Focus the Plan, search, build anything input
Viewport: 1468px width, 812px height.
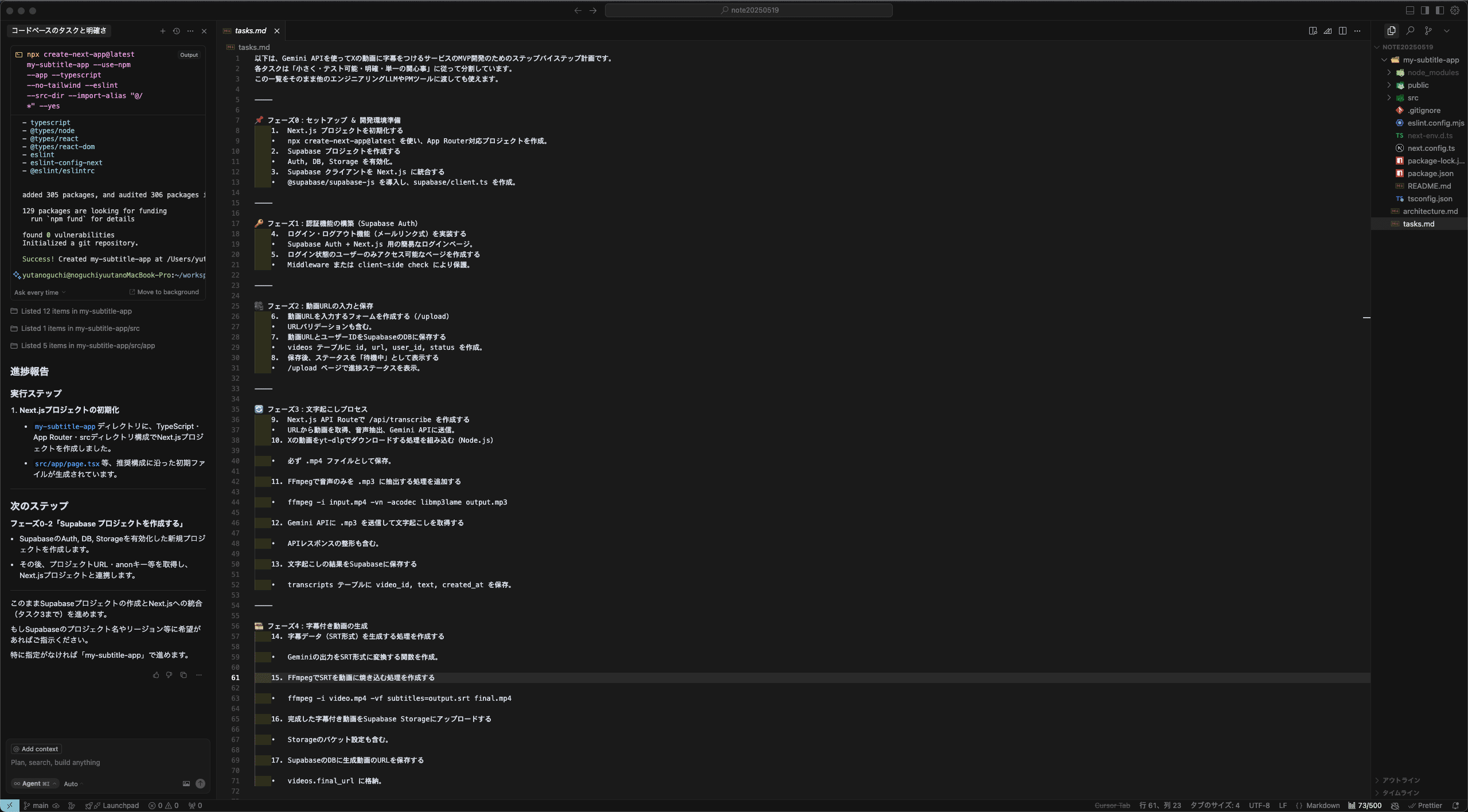[108, 763]
